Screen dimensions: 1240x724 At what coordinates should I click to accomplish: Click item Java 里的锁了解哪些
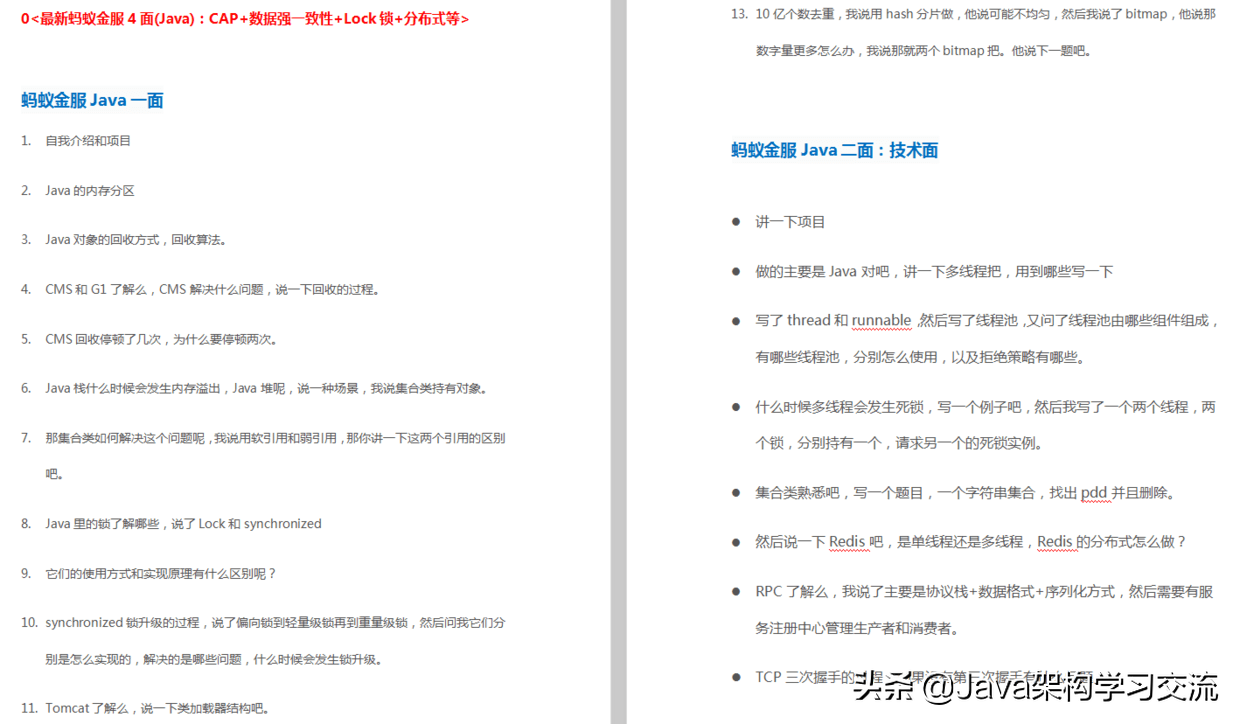point(183,524)
